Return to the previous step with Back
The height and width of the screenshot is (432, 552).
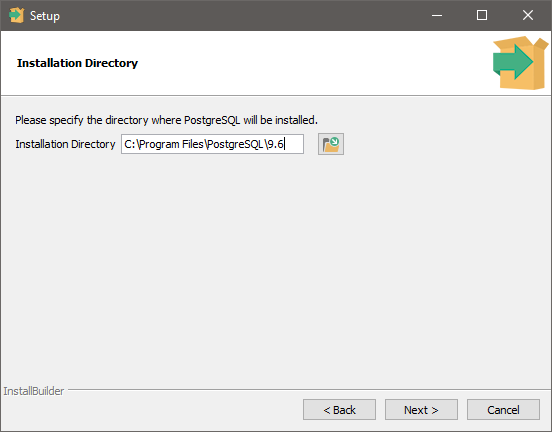(x=339, y=409)
